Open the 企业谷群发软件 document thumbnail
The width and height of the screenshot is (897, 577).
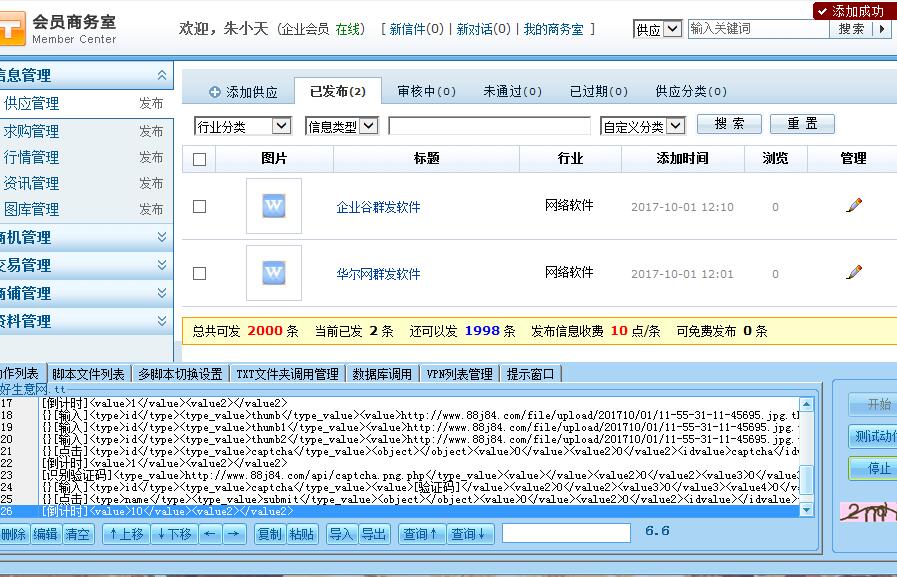click(274, 206)
